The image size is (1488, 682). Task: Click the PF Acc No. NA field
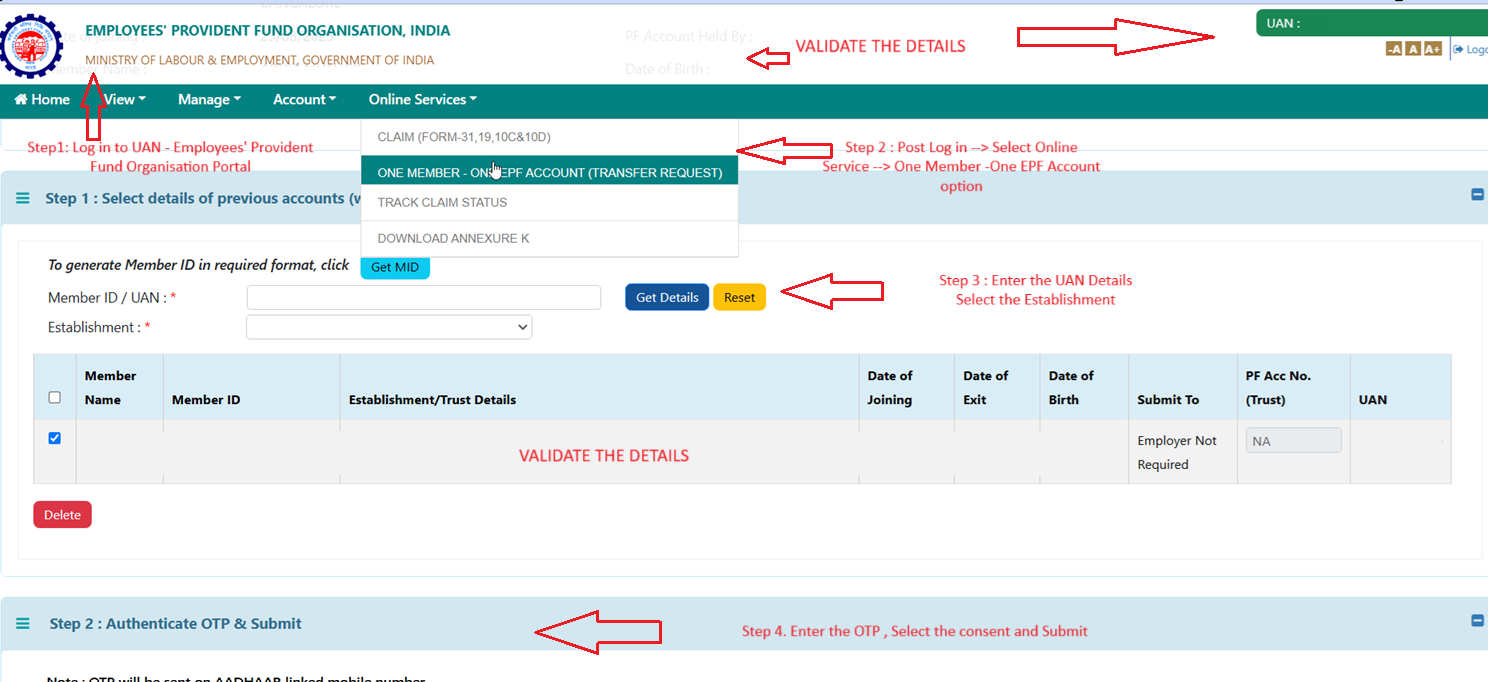point(1293,440)
